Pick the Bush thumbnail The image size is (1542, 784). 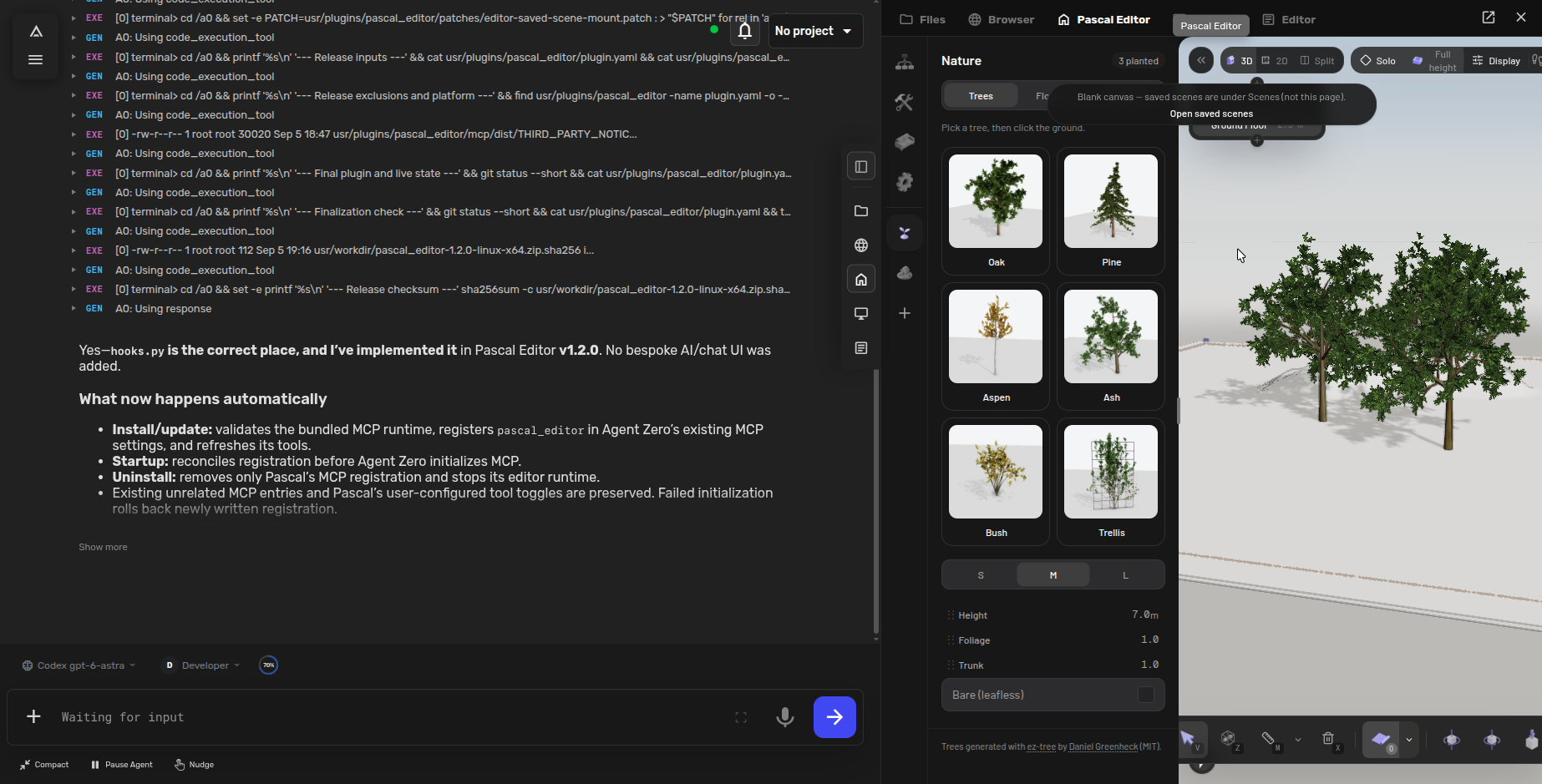coord(996,482)
